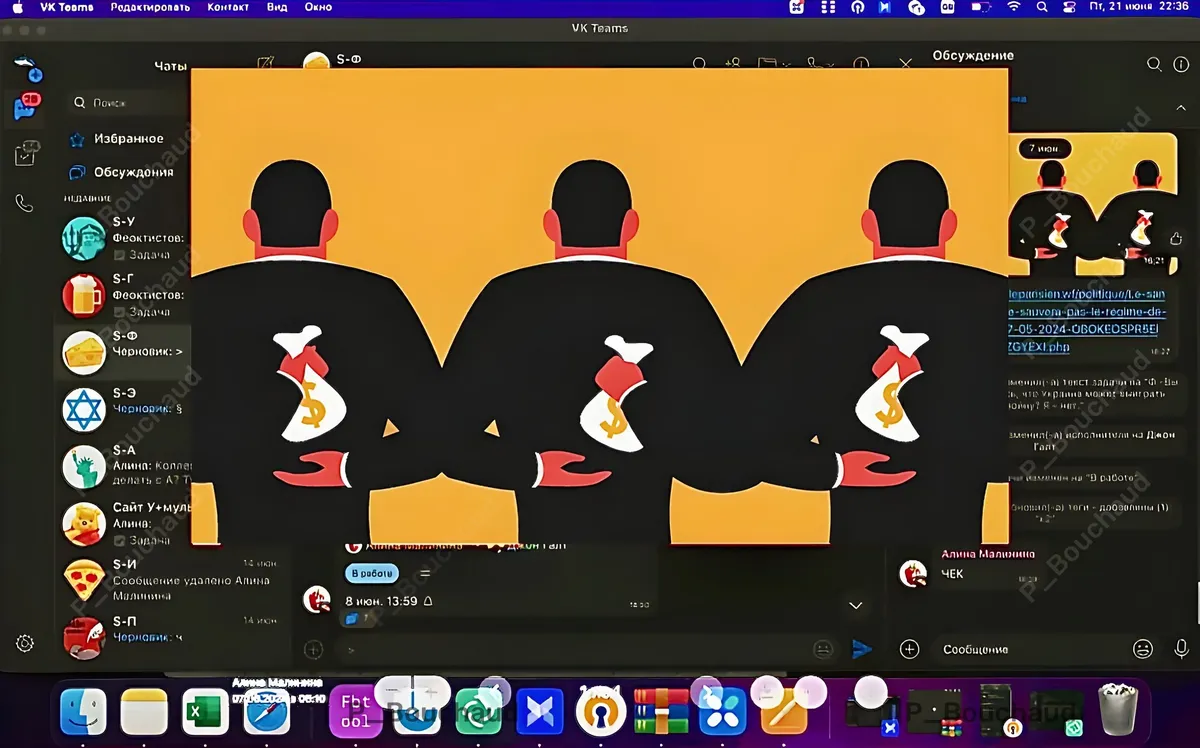Click the 'В работе' status badge
Viewport: 1200px width, 748px height.
[x=372, y=573]
